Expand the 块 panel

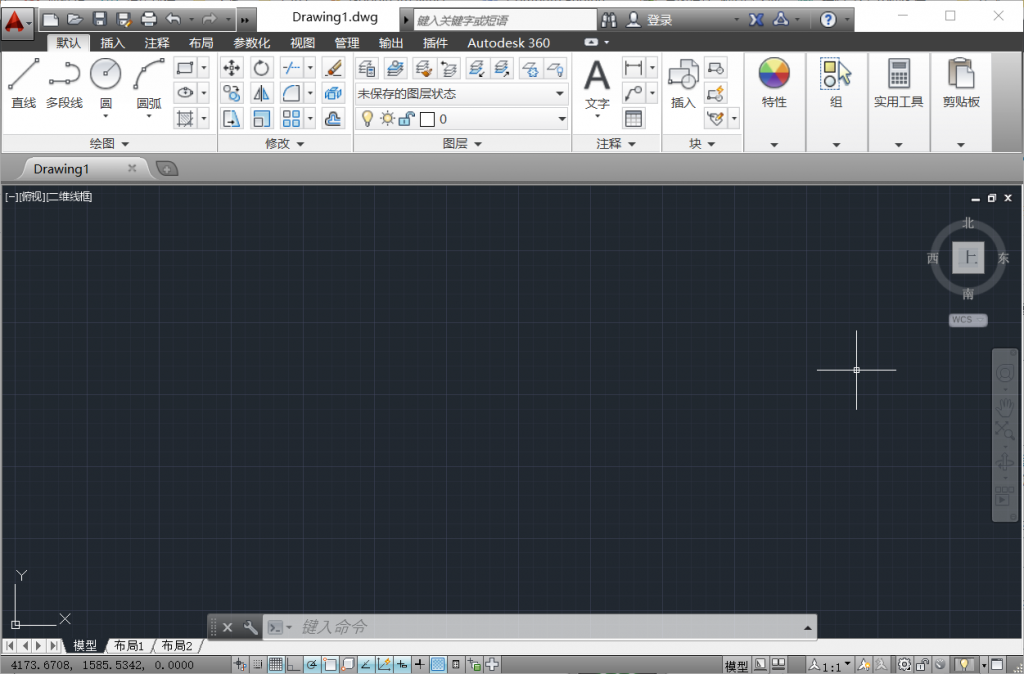pyautogui.click(x=702, y=143)
